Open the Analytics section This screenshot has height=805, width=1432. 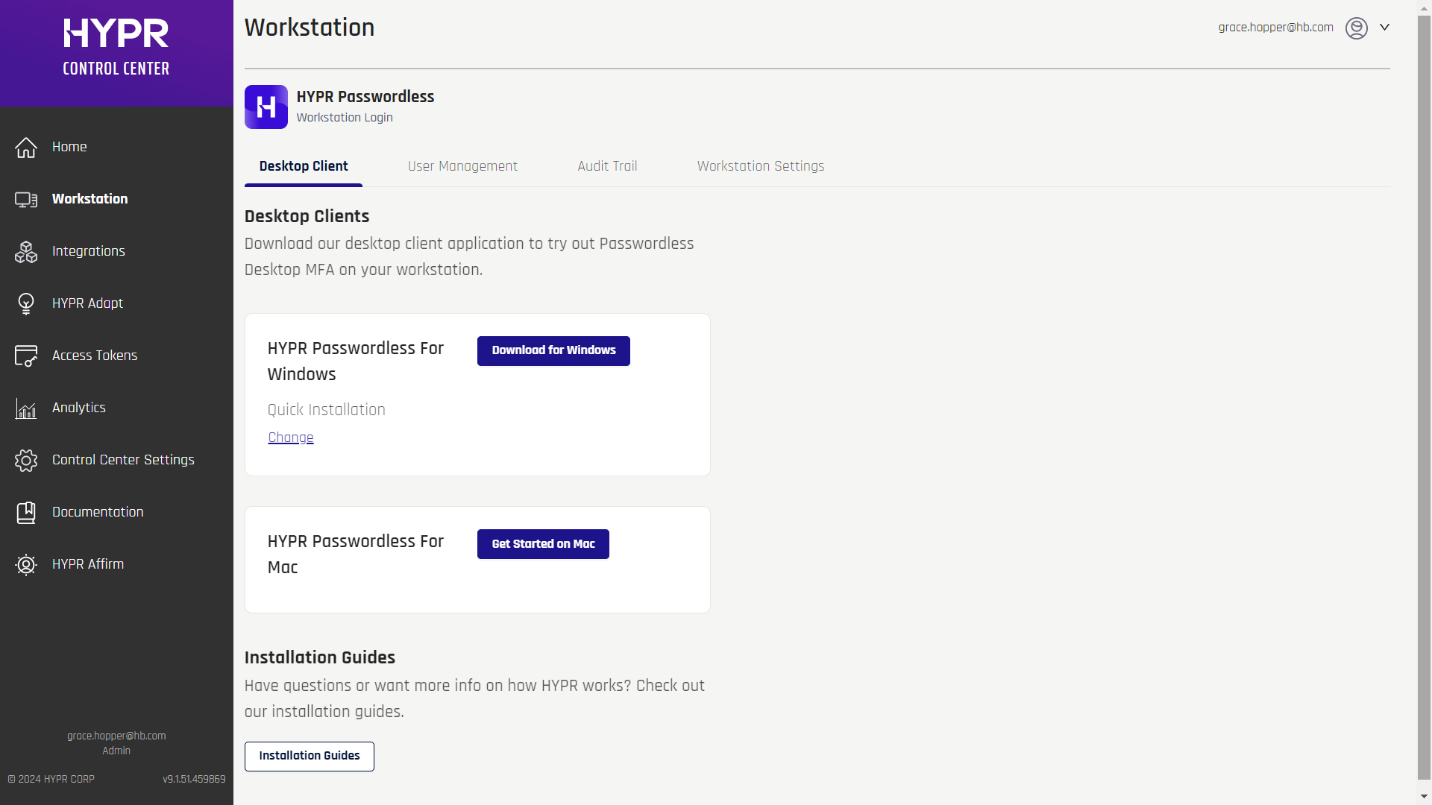[x=79, y=407]
